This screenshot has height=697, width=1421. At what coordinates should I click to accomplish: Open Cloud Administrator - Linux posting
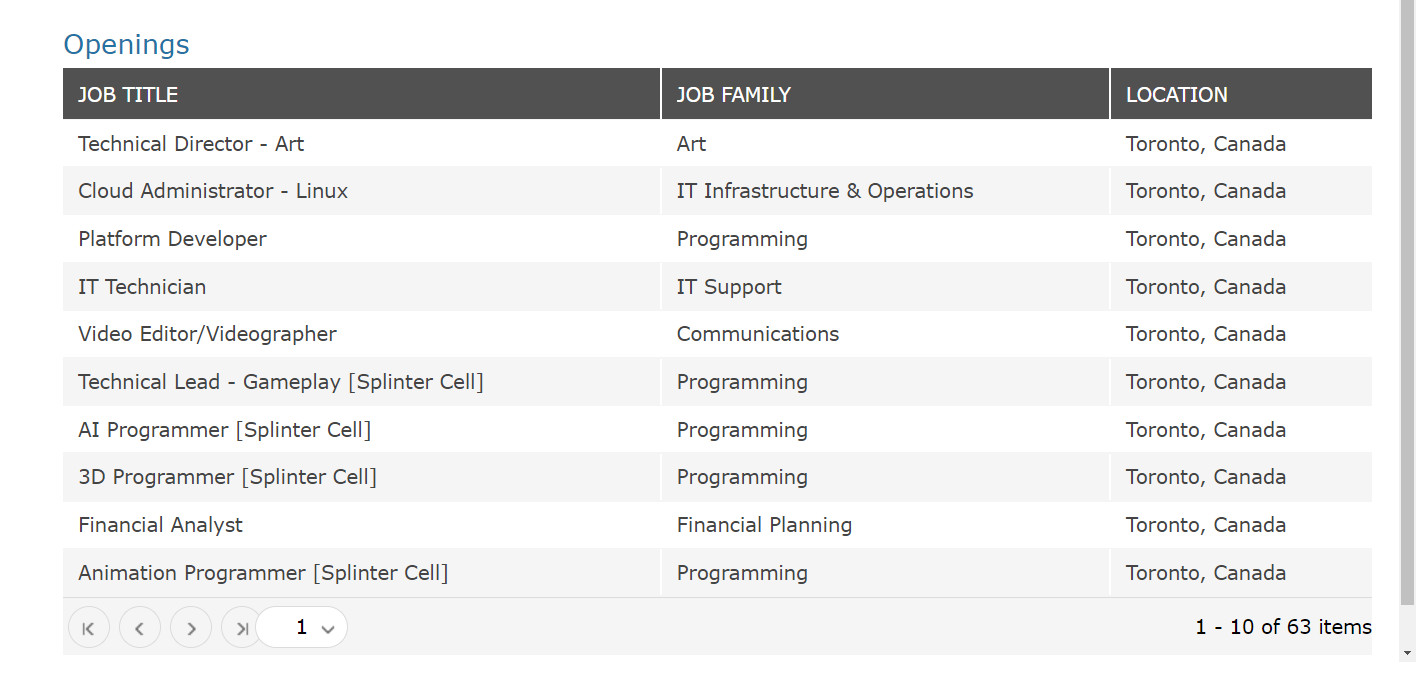[x=213, y=191]
